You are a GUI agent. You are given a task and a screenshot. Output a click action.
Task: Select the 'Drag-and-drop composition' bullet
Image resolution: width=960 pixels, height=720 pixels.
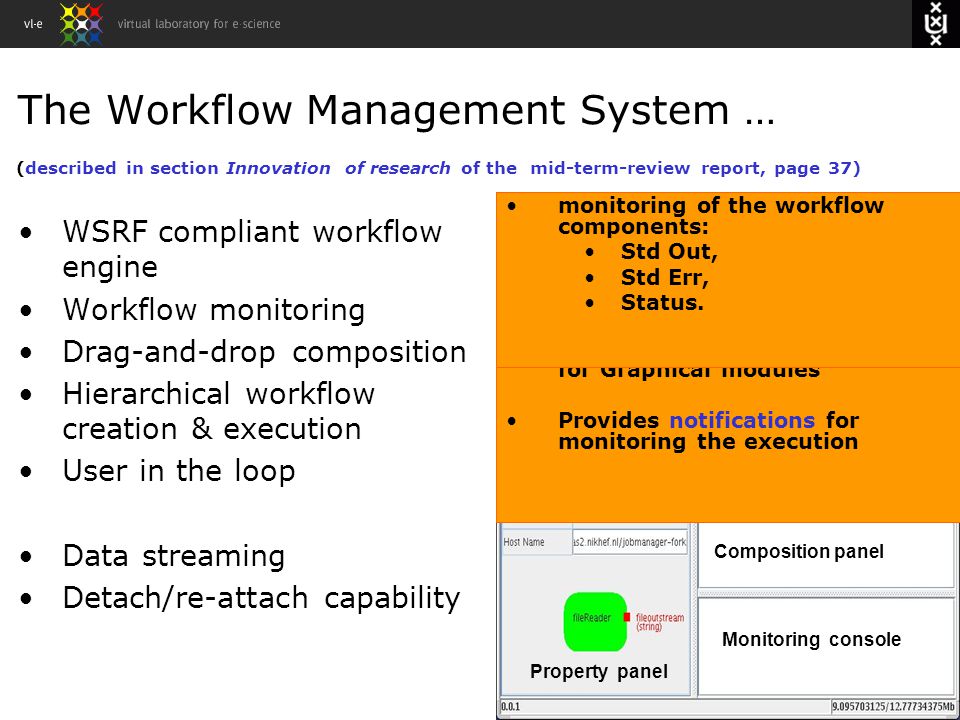click(264, 352)
